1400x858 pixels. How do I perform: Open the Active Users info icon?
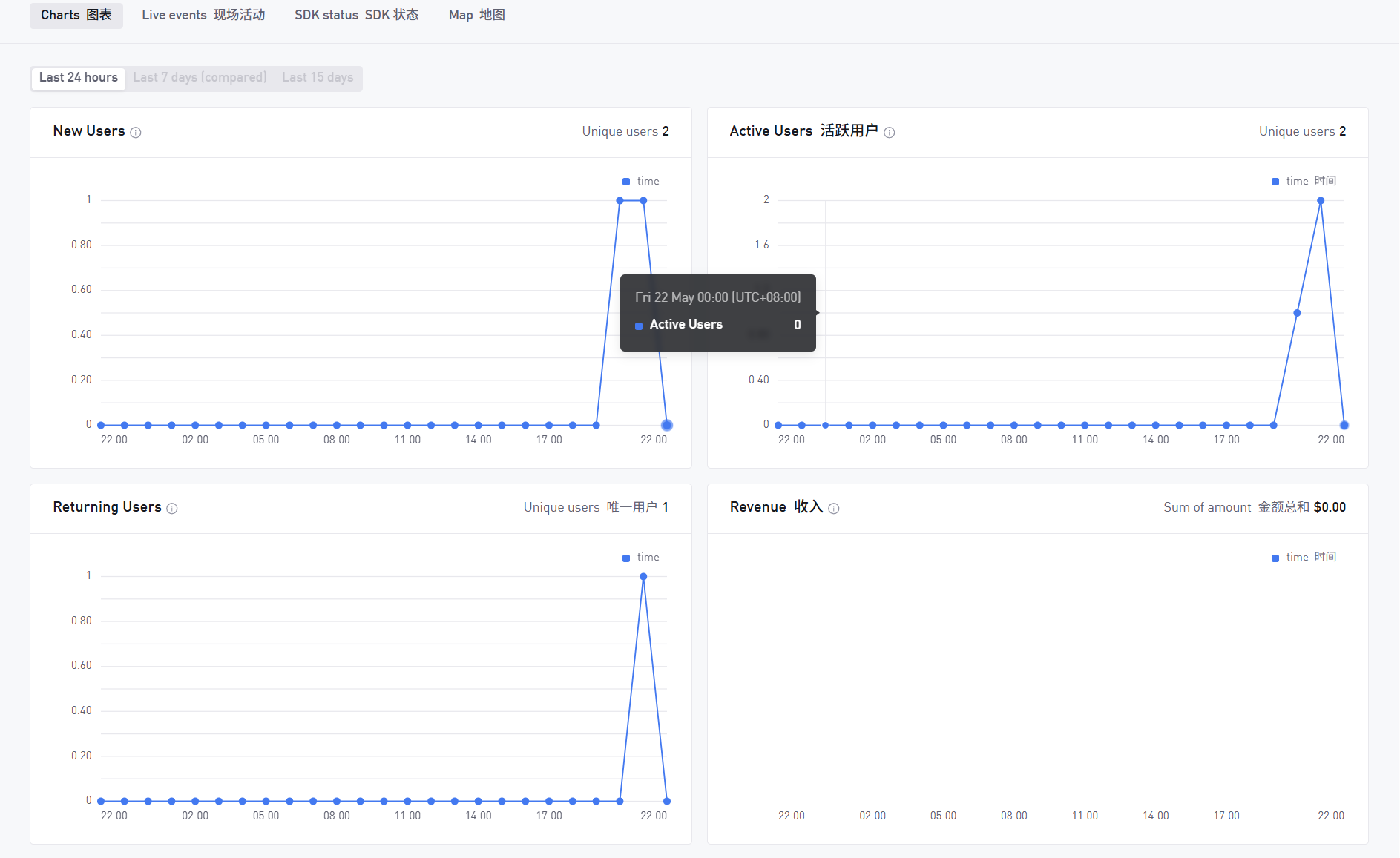(890, 133)
